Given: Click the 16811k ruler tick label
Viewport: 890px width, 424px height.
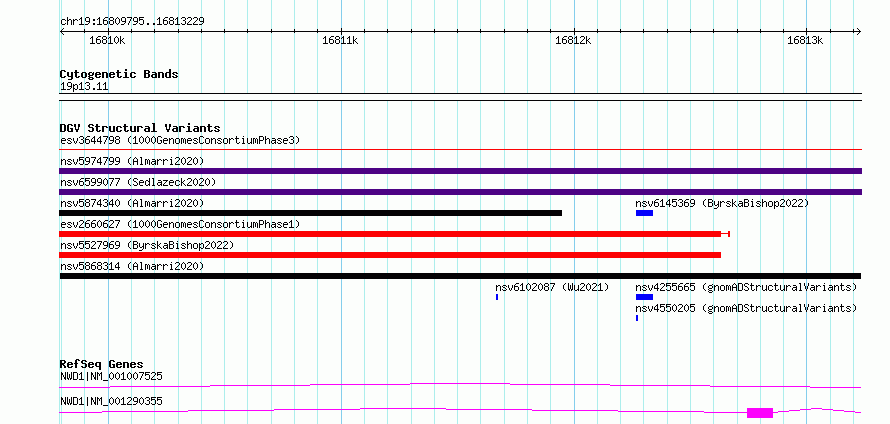Looking at the screenshot, I should point(340,40).
